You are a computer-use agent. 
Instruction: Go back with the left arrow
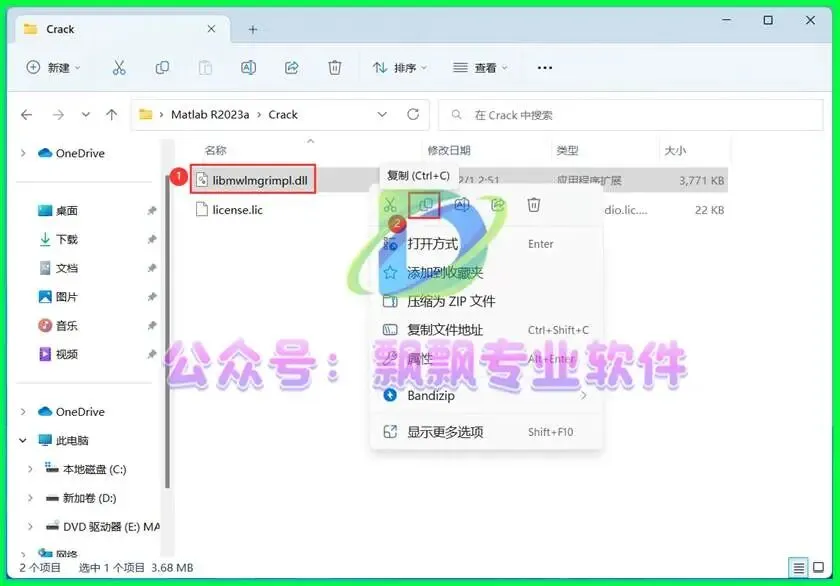(26, 115)
